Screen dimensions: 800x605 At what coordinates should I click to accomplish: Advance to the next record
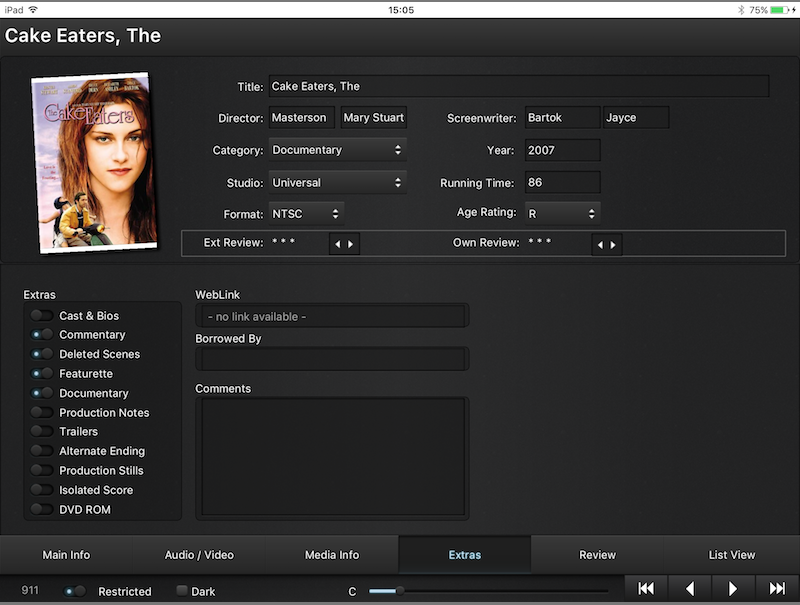(733, 589)
